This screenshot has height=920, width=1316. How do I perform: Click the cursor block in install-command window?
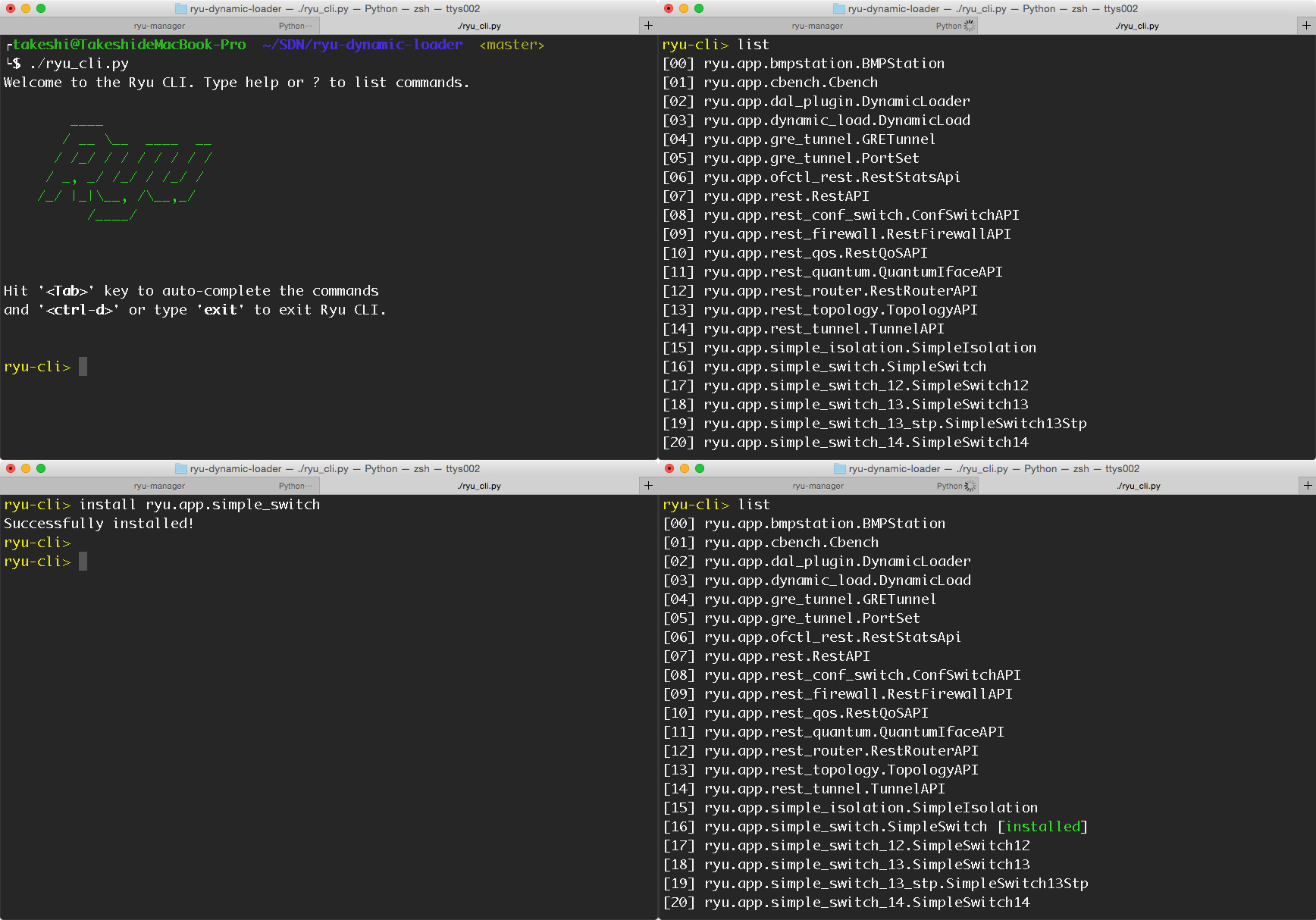pyautogui.click(x=83, y=562)
